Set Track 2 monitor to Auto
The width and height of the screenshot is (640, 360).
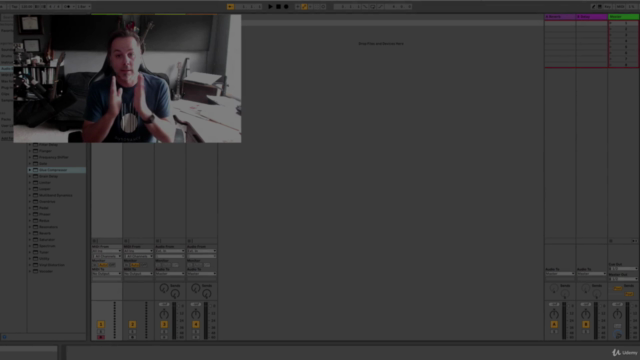click(x=135, y=265)
